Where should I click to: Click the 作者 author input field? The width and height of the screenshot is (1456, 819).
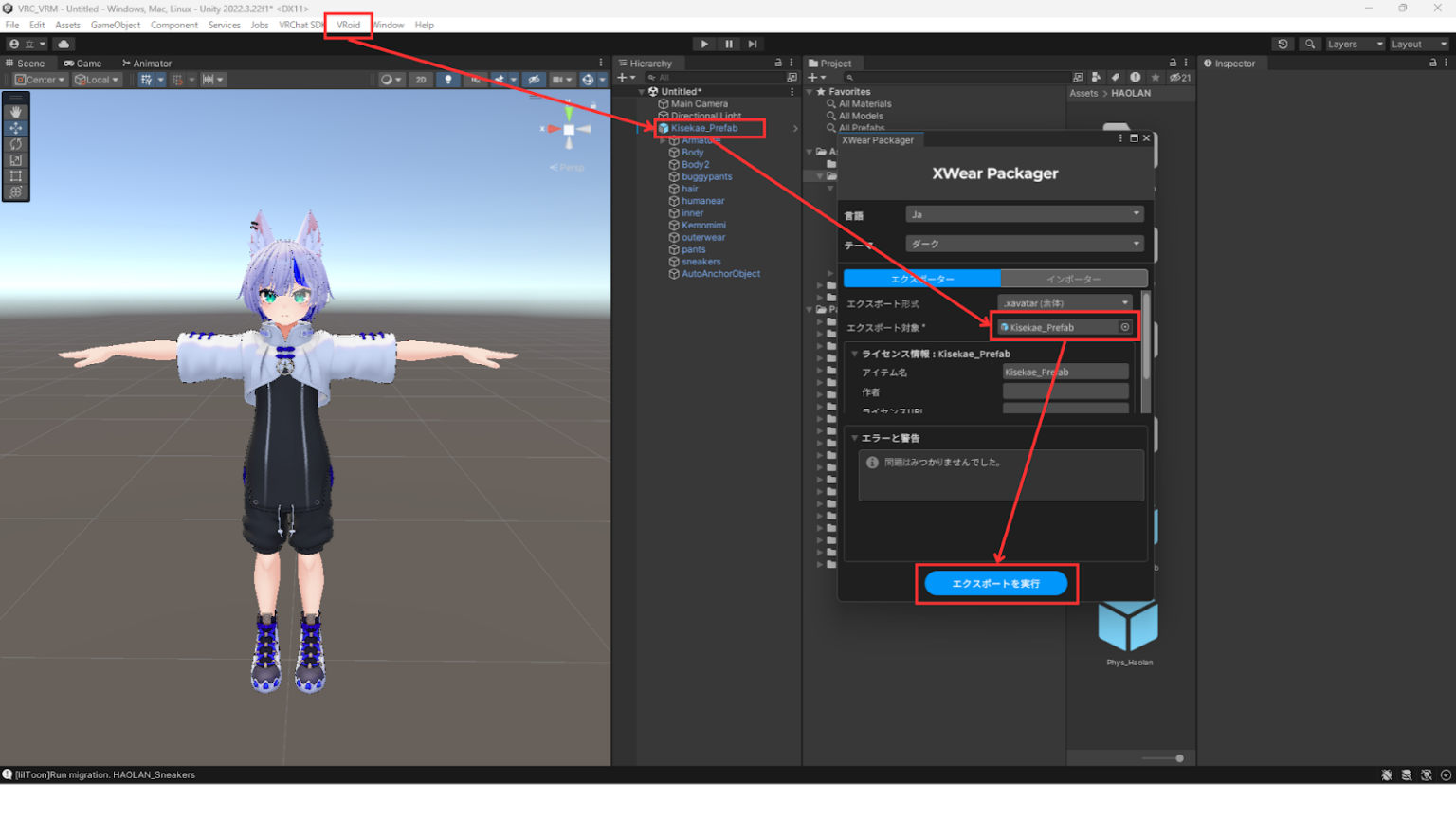click(x=1065, y=391)
